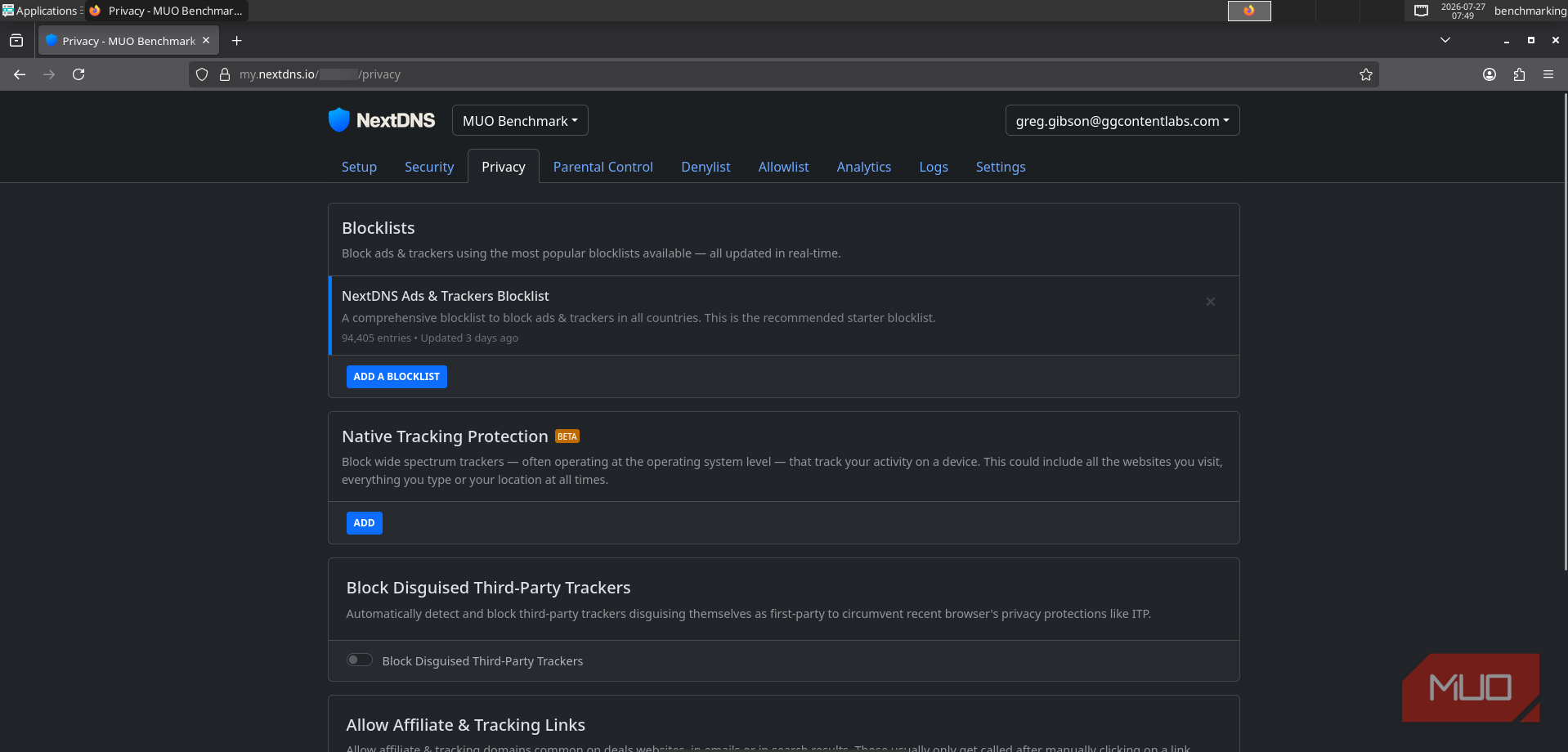Click the Allow Affiliate & Tracking Links heading

[x=465, y=725]
